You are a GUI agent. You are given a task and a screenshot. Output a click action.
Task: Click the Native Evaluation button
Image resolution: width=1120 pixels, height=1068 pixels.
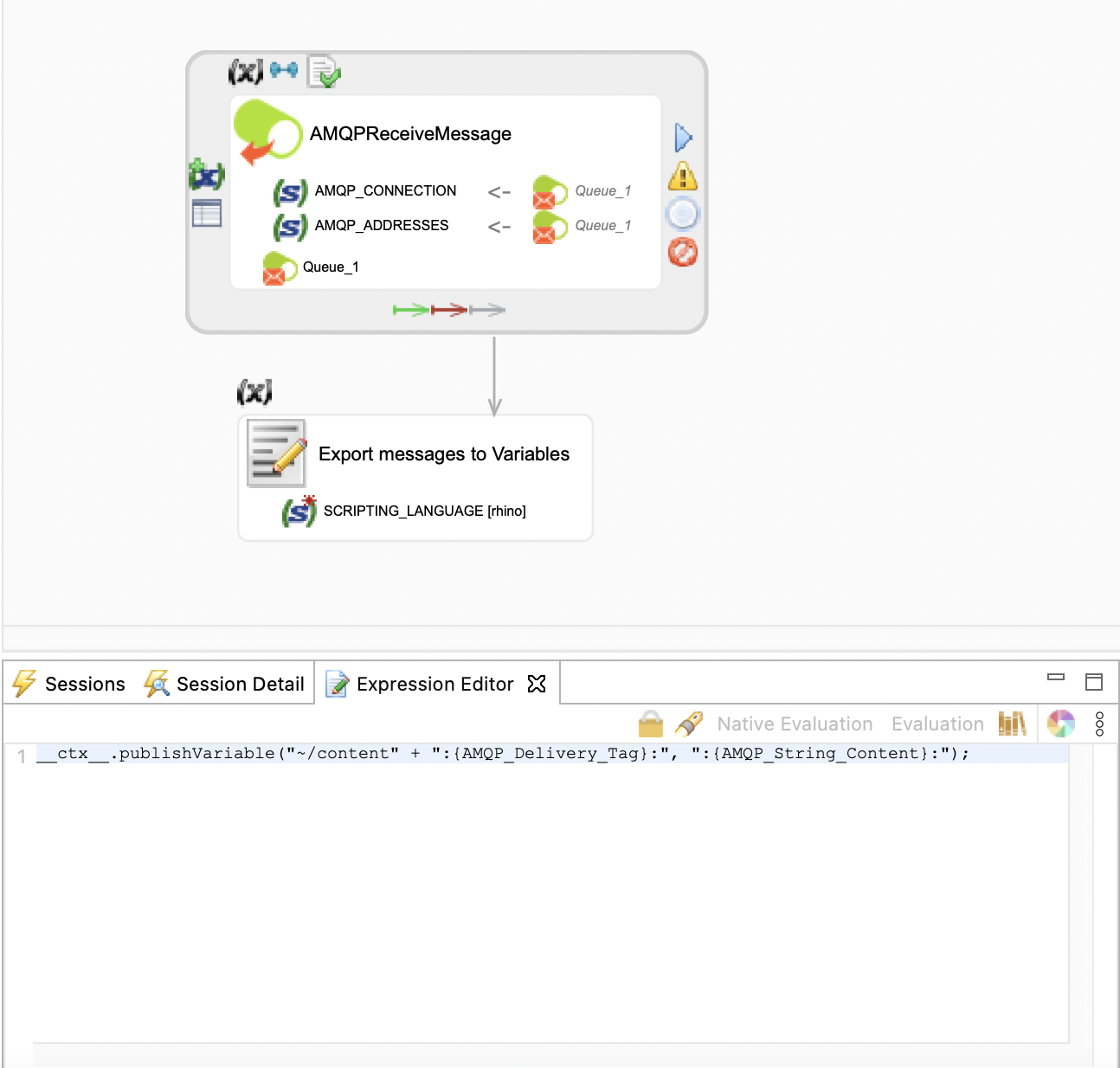pos(795,724)
